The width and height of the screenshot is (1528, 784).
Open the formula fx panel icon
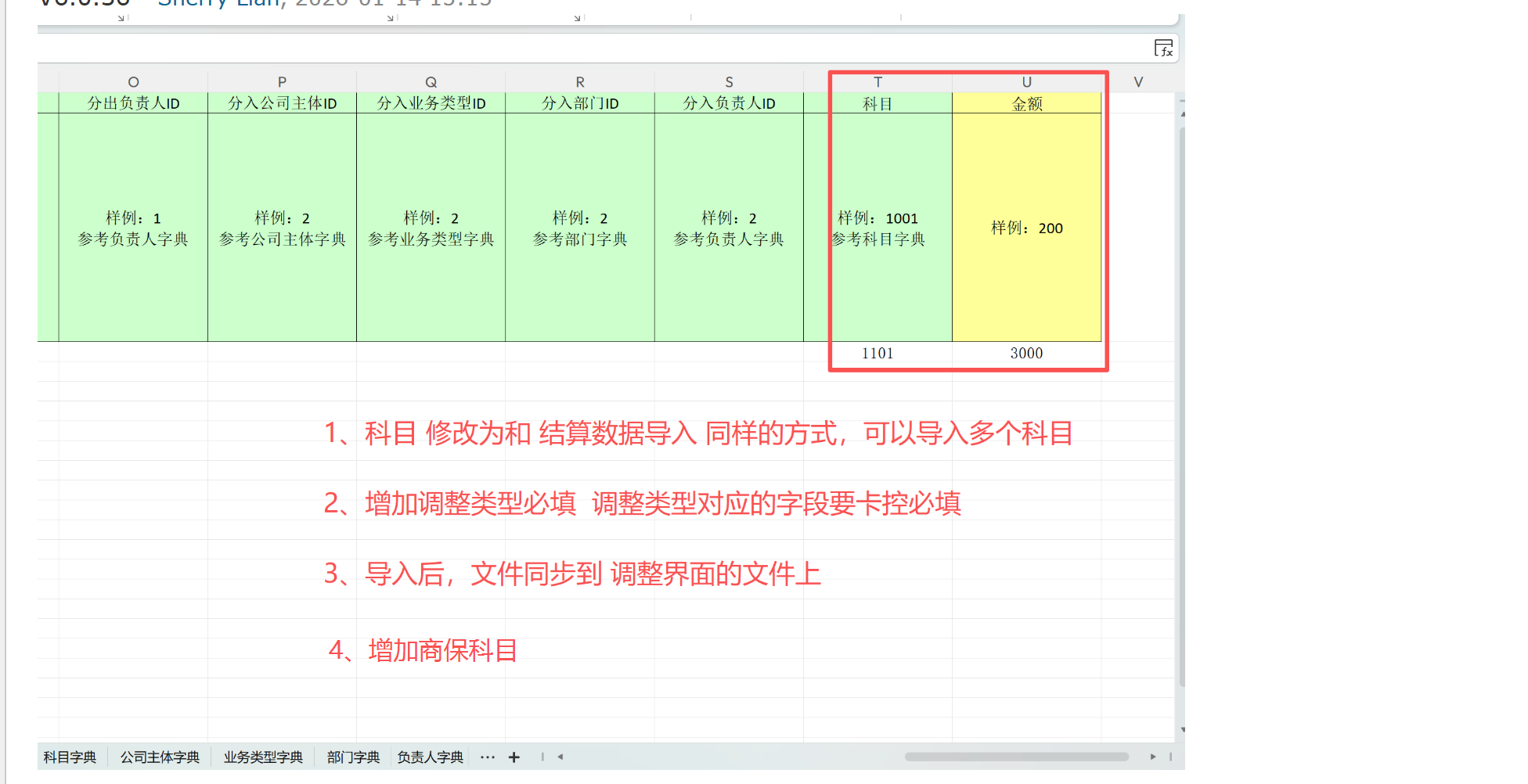tap(1163, 49)
